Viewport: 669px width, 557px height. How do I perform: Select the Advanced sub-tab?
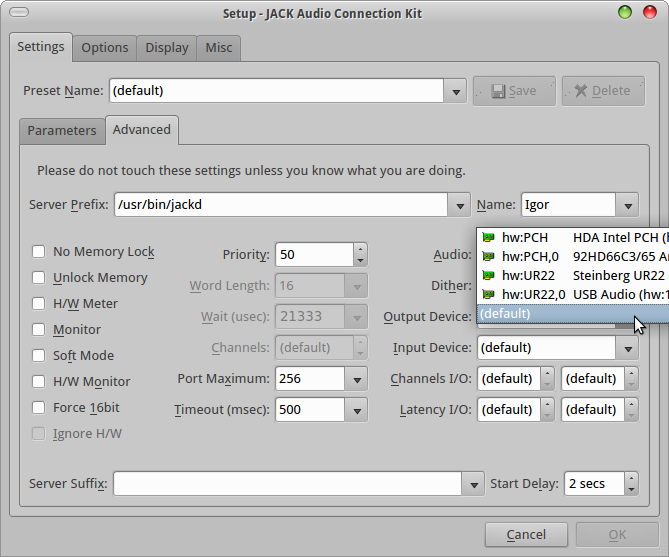[142, 130]
